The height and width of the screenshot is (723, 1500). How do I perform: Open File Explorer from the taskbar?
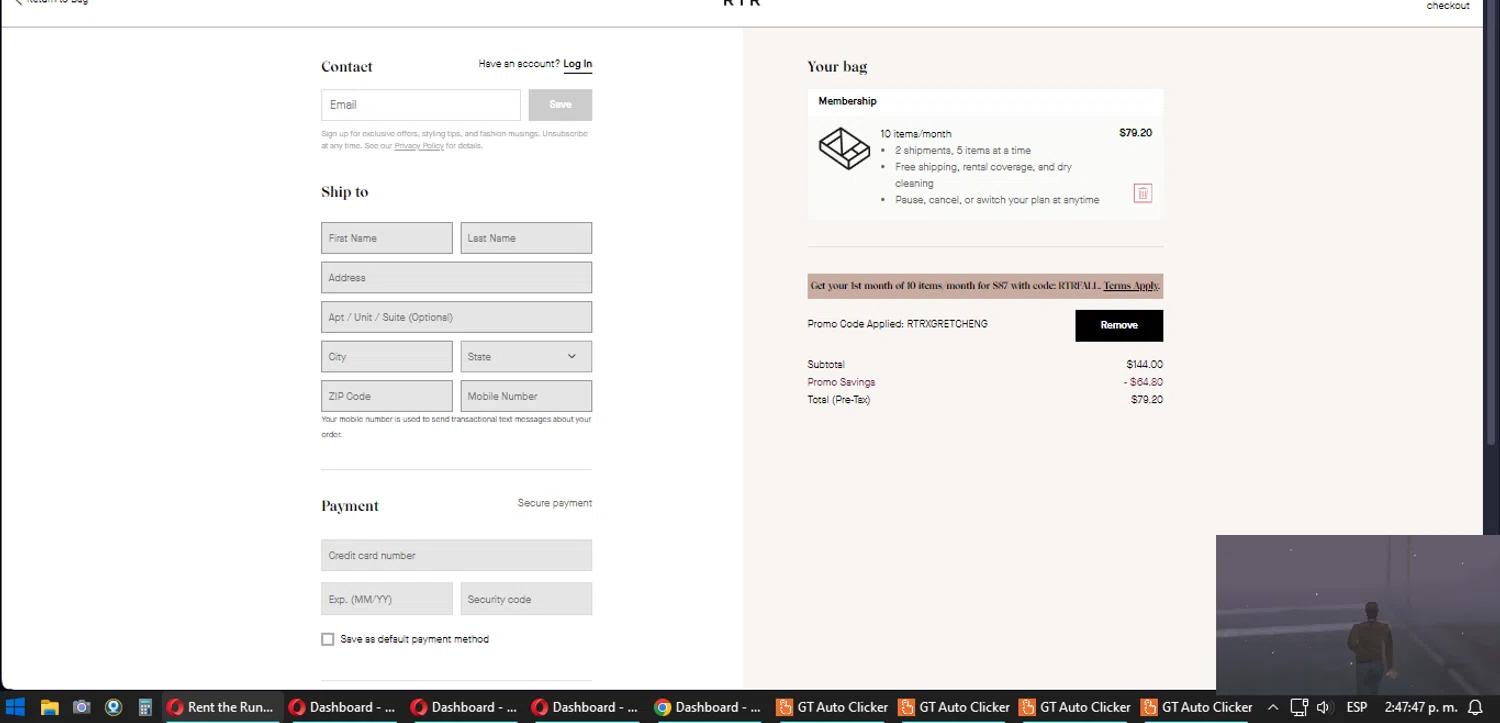coord(49,707)
